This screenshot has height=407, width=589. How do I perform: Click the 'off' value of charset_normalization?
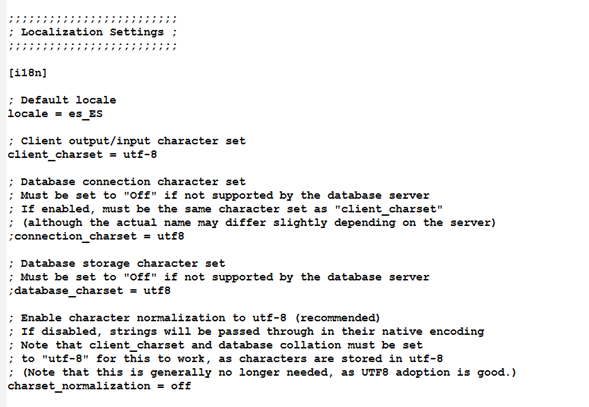(x=181, y=386)
